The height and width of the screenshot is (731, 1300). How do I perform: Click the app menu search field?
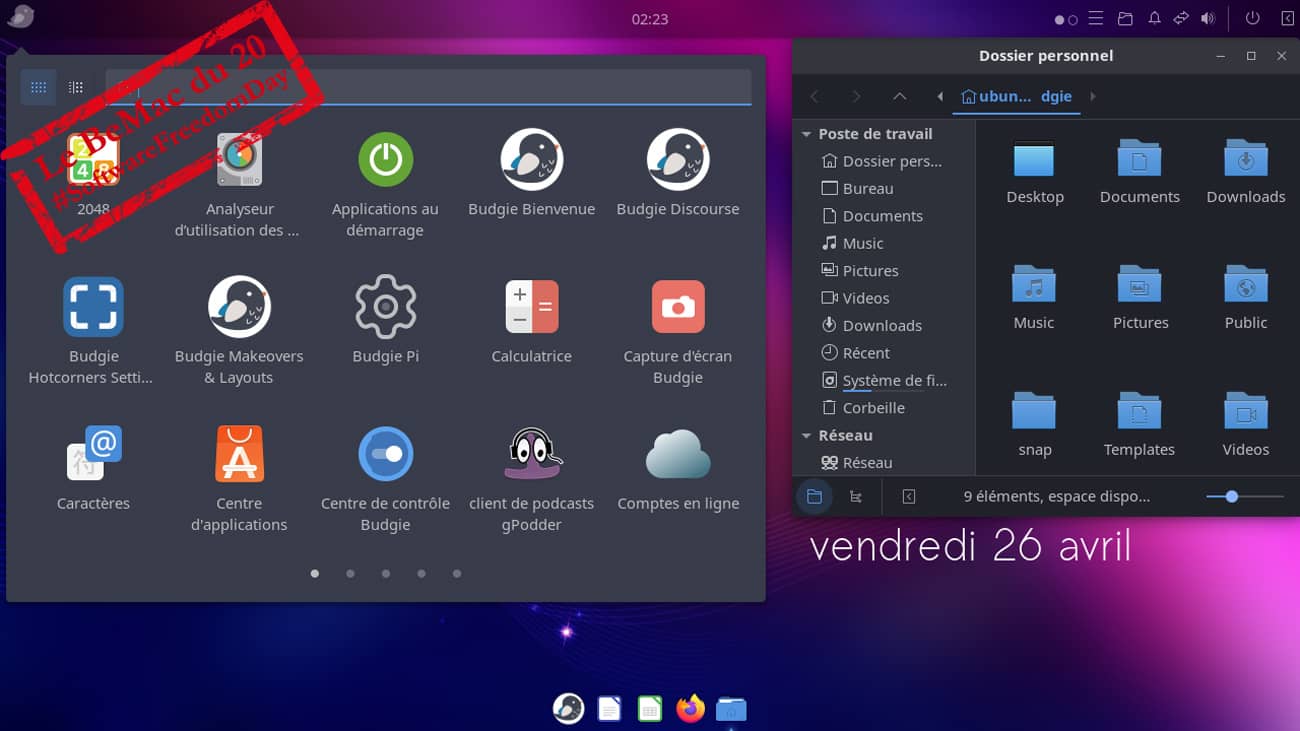(429, 87)
